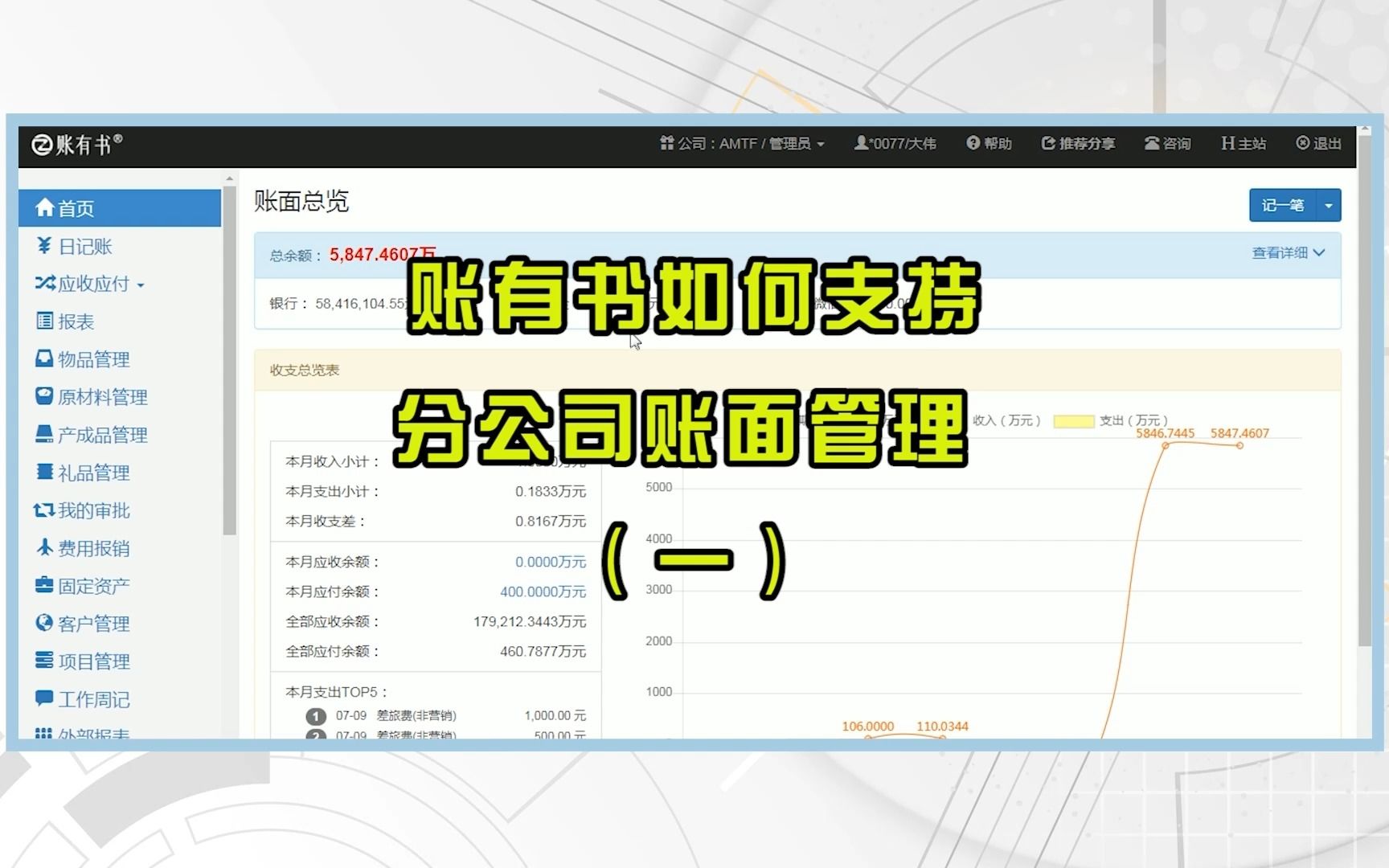
Task: Click the 460.7877万元 value
Action: click(543, 651)
